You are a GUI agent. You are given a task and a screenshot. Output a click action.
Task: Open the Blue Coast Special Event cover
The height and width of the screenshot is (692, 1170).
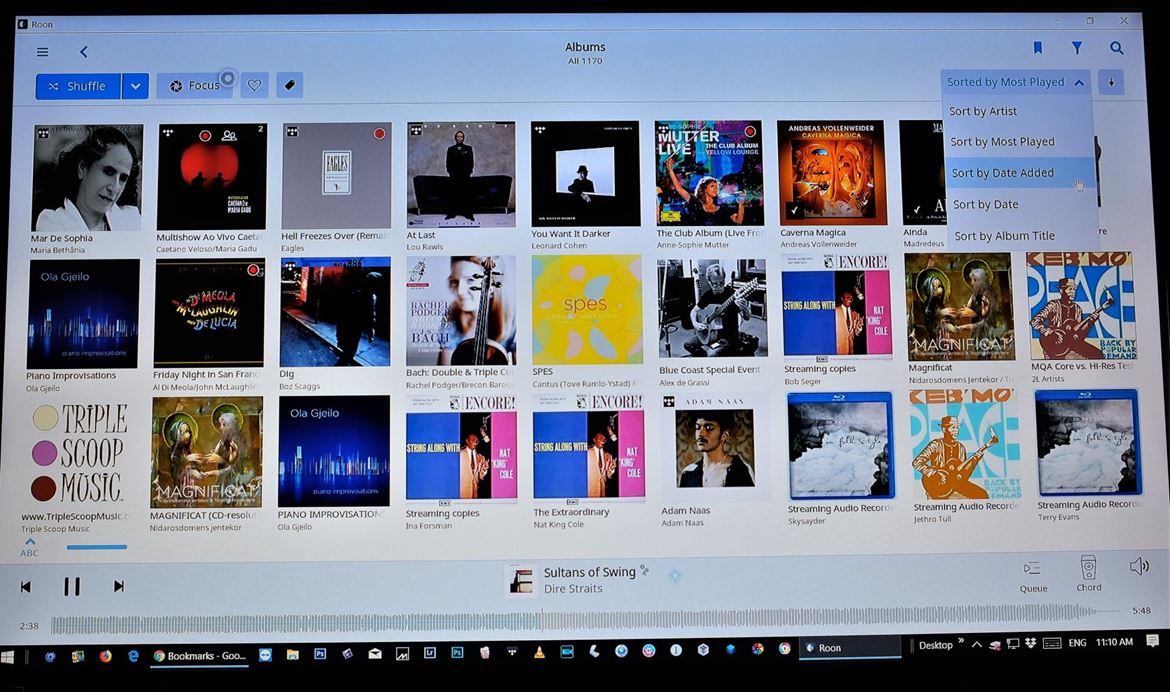[712, 309]
